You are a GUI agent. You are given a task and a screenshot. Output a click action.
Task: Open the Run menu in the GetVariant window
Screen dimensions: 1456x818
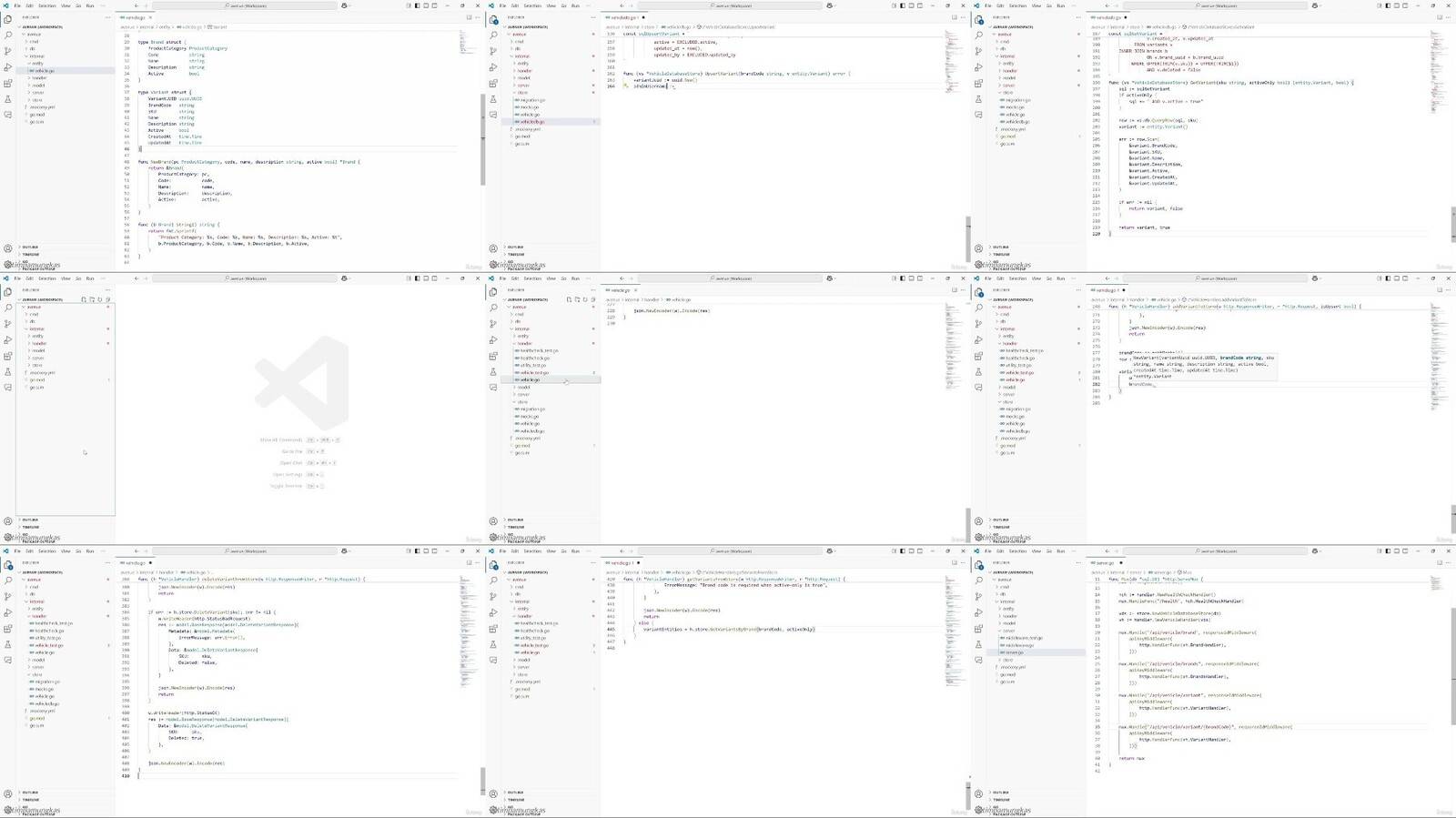(x=1060, y=5)
